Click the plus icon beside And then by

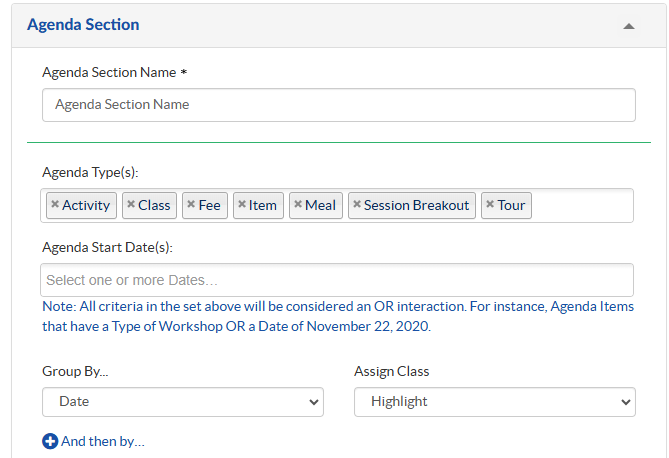50,441
